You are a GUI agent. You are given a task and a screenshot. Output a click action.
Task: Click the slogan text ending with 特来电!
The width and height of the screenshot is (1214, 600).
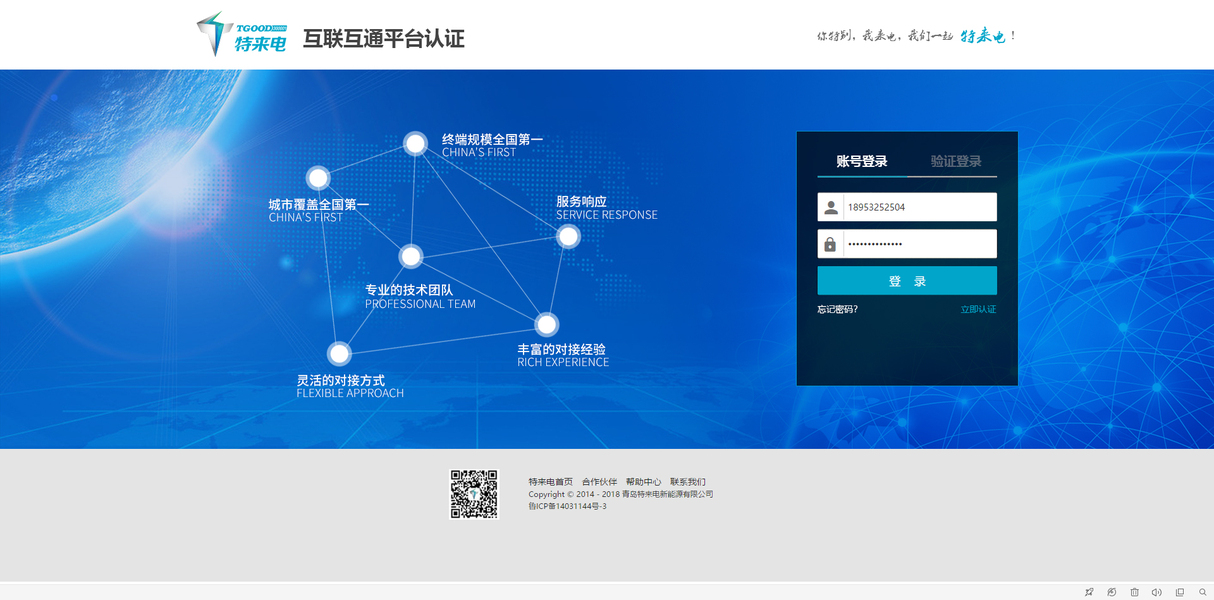916,36
